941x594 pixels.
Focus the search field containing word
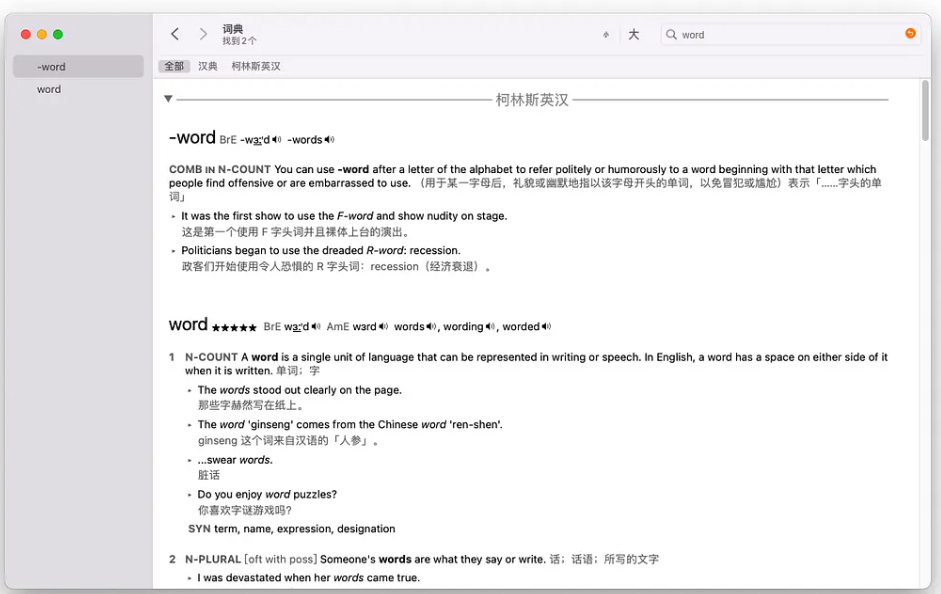tap(791, 35)
